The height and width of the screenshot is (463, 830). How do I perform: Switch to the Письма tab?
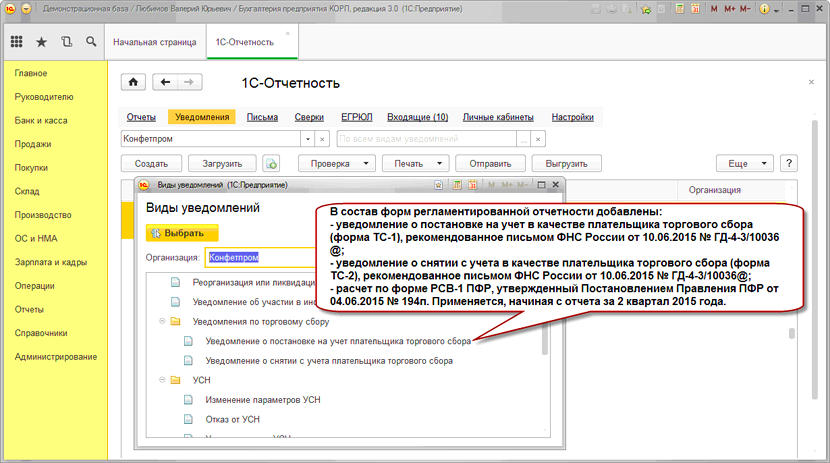pos(262,117)
